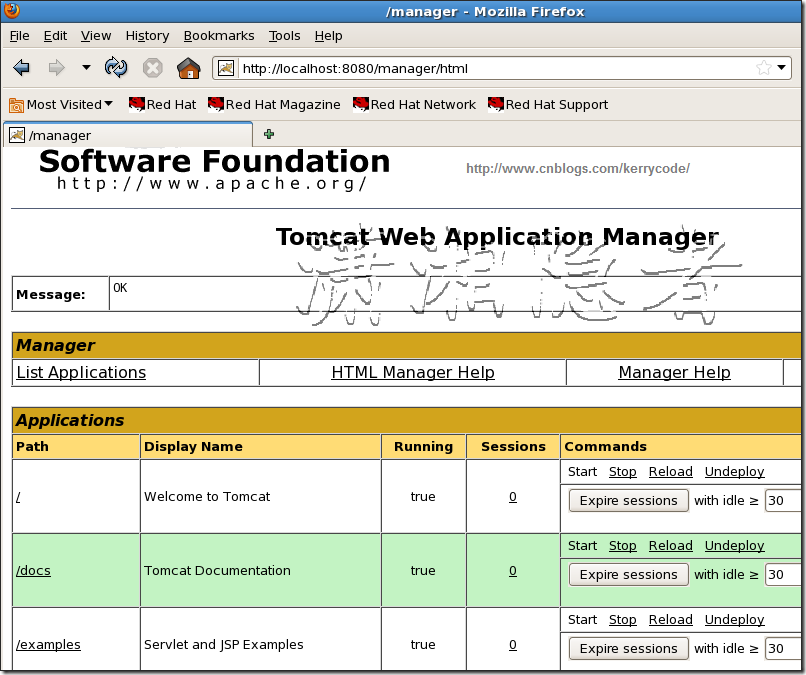This screenshot has height=675, width=806.
Task: Click the 'Tomcat Documentation' display name
Action: pos(217,571)
